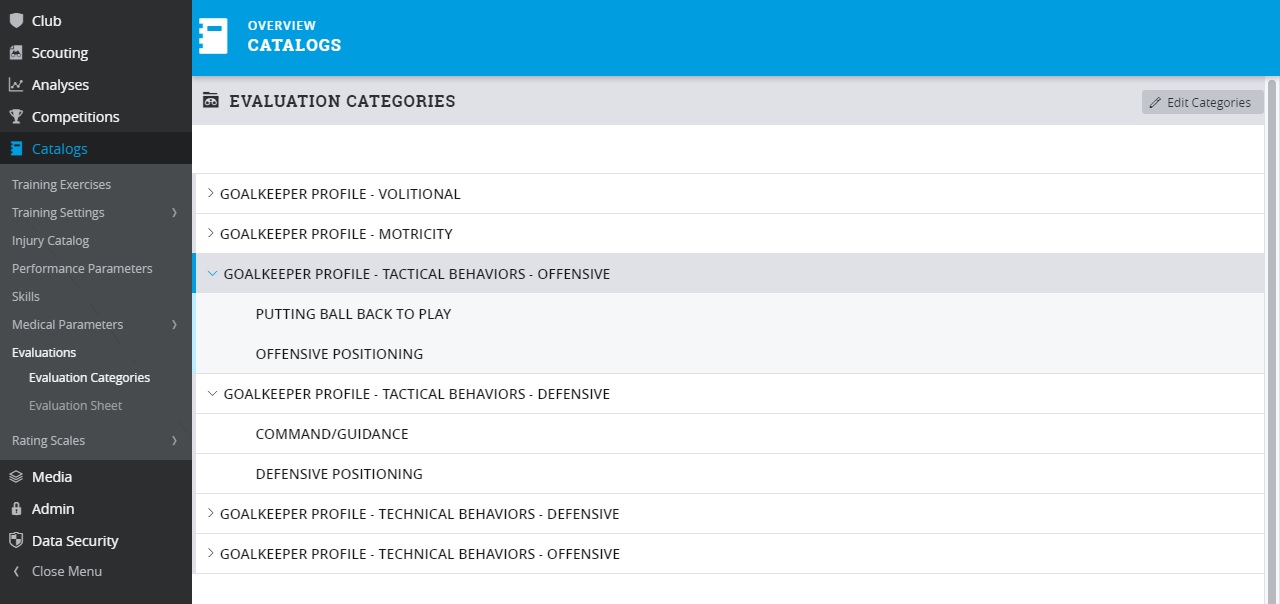
Task: Select Offensive Positioning row
Action: [x=729, y=353]
